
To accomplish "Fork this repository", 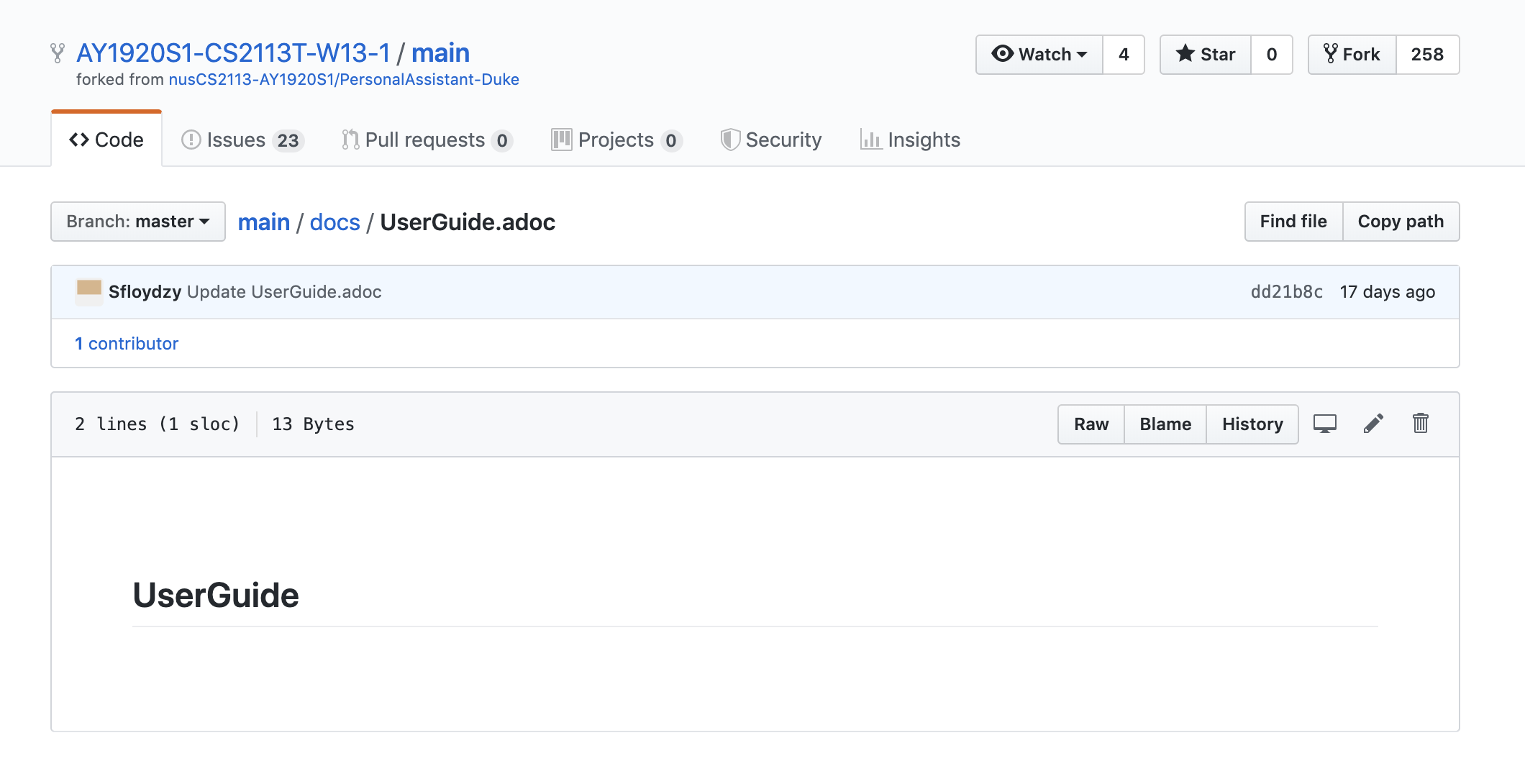I will point(1352,55).
